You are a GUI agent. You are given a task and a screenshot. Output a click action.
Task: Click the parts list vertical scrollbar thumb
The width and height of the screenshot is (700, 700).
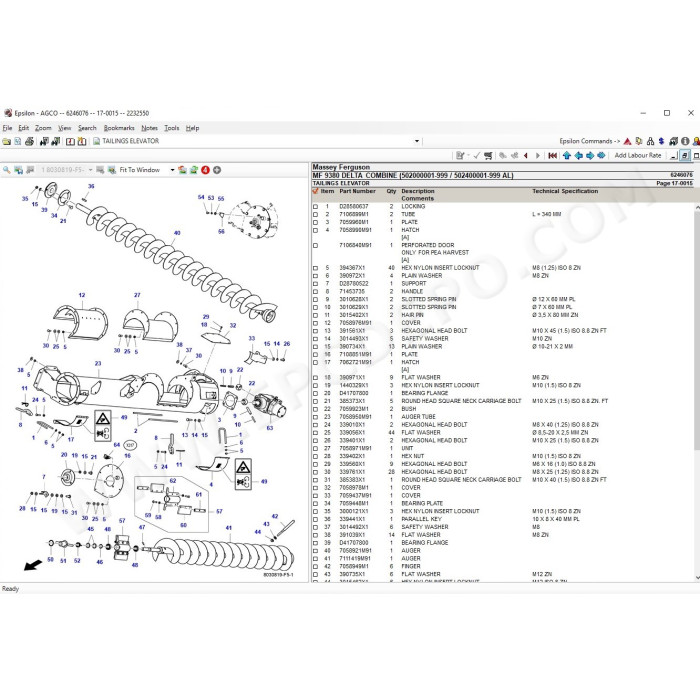(x=697, y=330)
